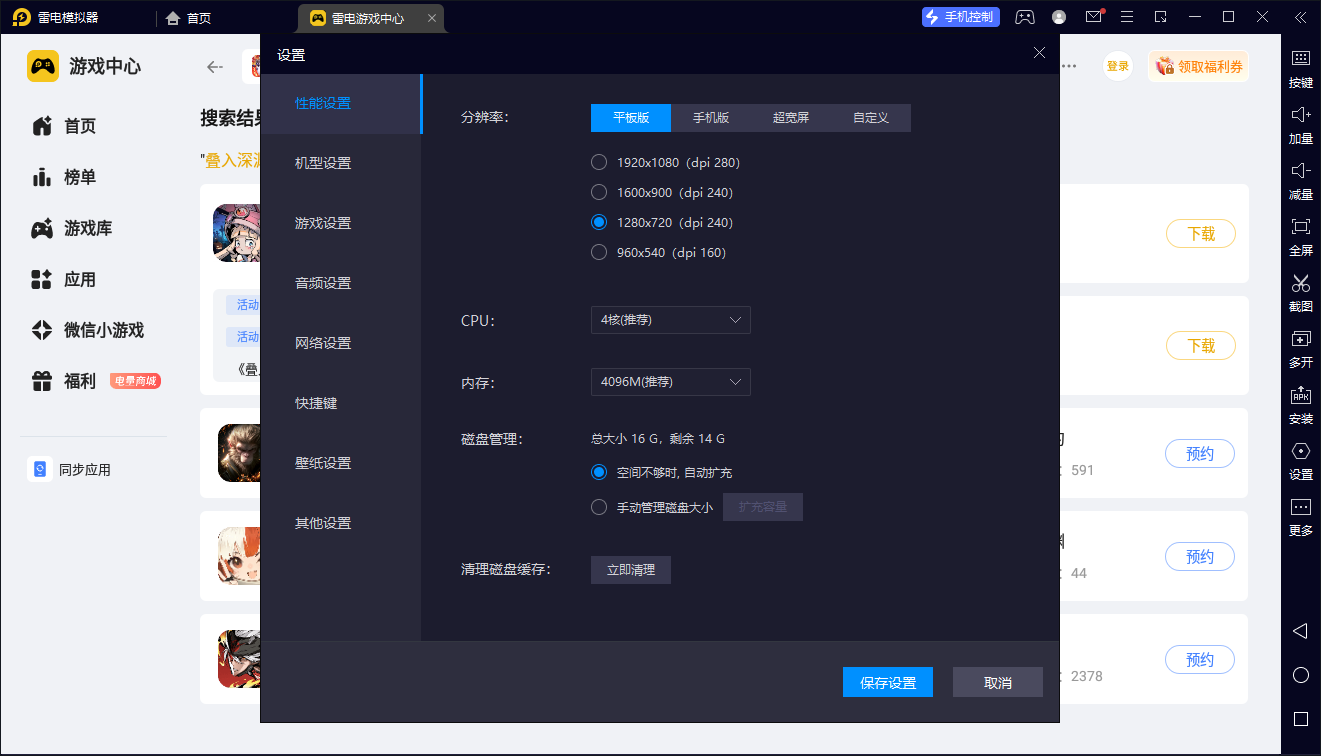Click the 手机控制 phone control button

click(x=960, y=17)
